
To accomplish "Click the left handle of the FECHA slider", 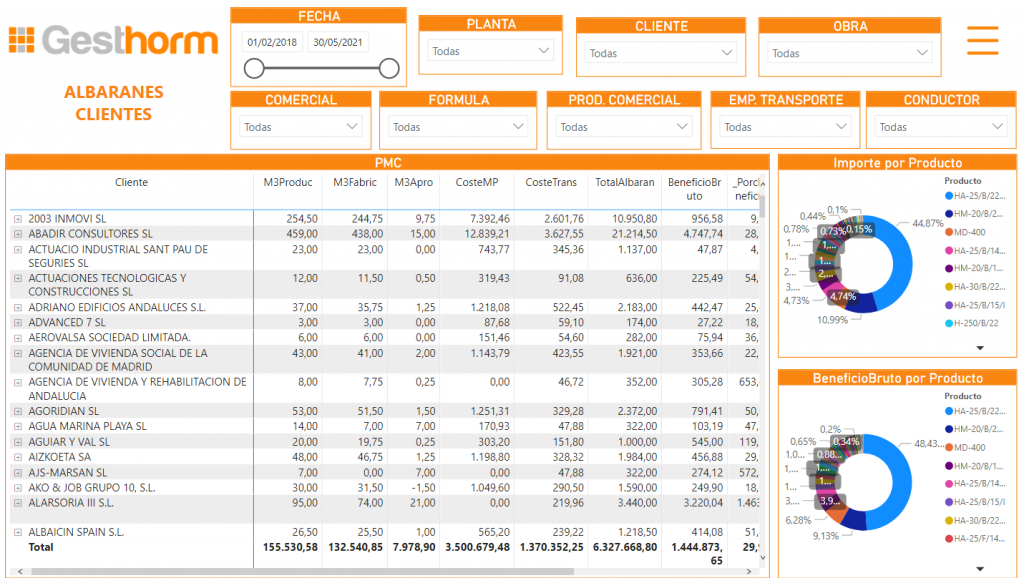I will [254, 68].
